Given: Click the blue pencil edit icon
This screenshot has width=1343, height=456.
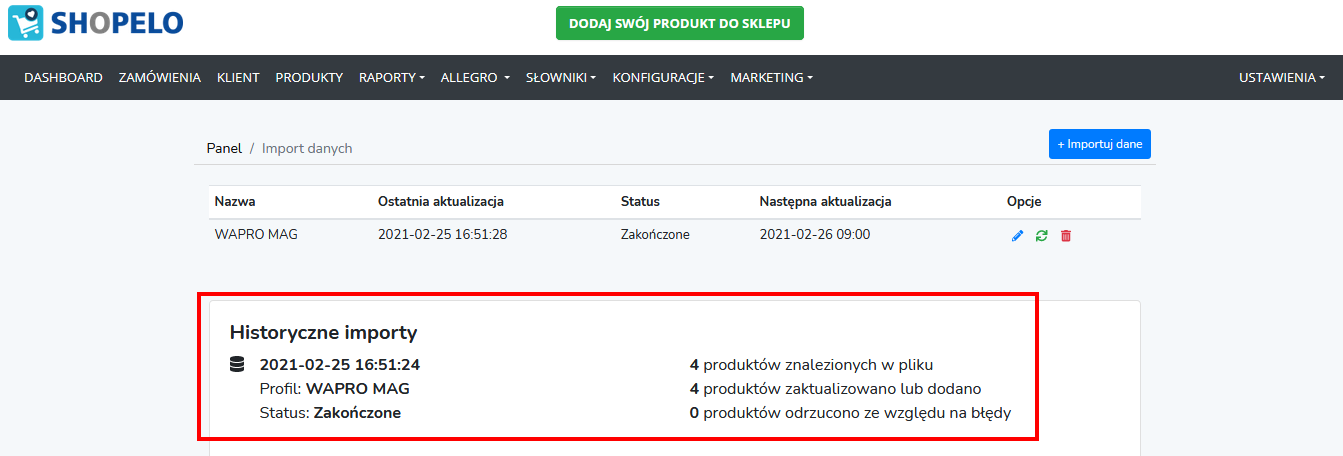Looking at the screenshot, I should coord(1017,236).
